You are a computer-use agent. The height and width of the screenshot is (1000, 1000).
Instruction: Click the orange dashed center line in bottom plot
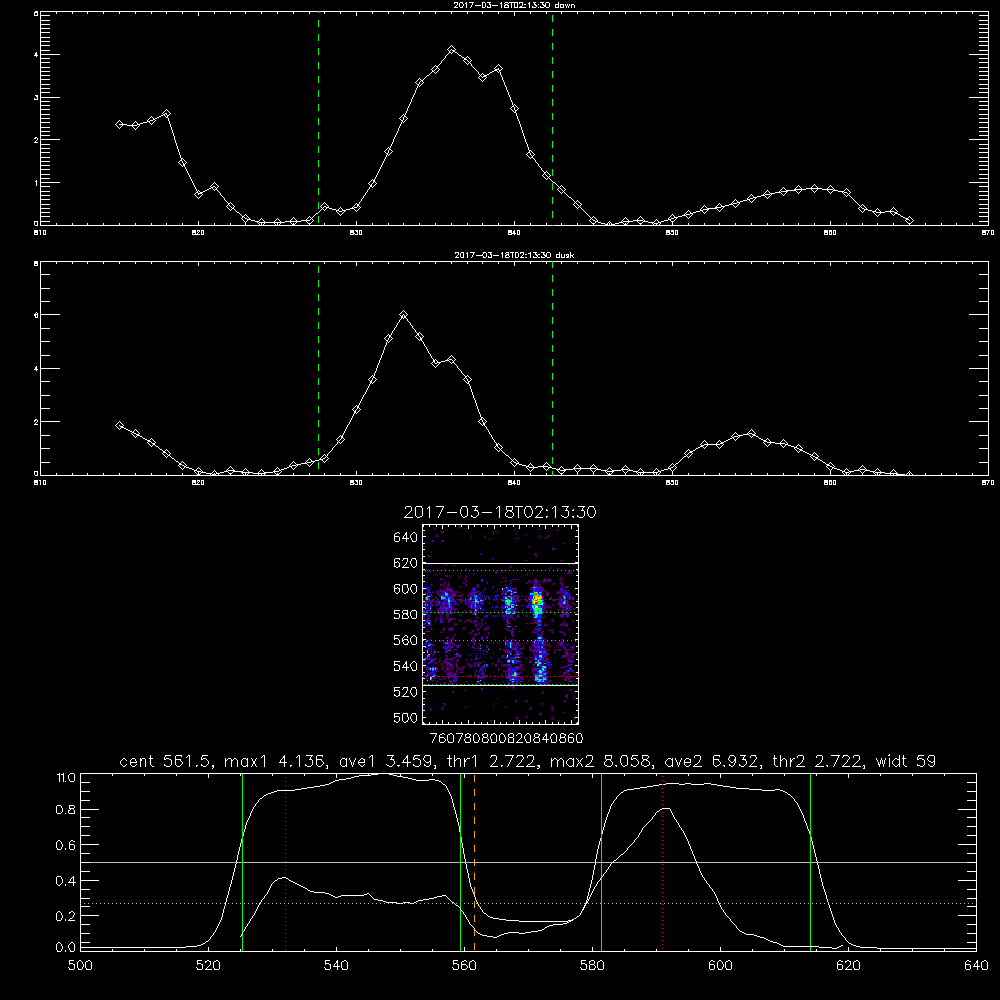tap(474, 862)
